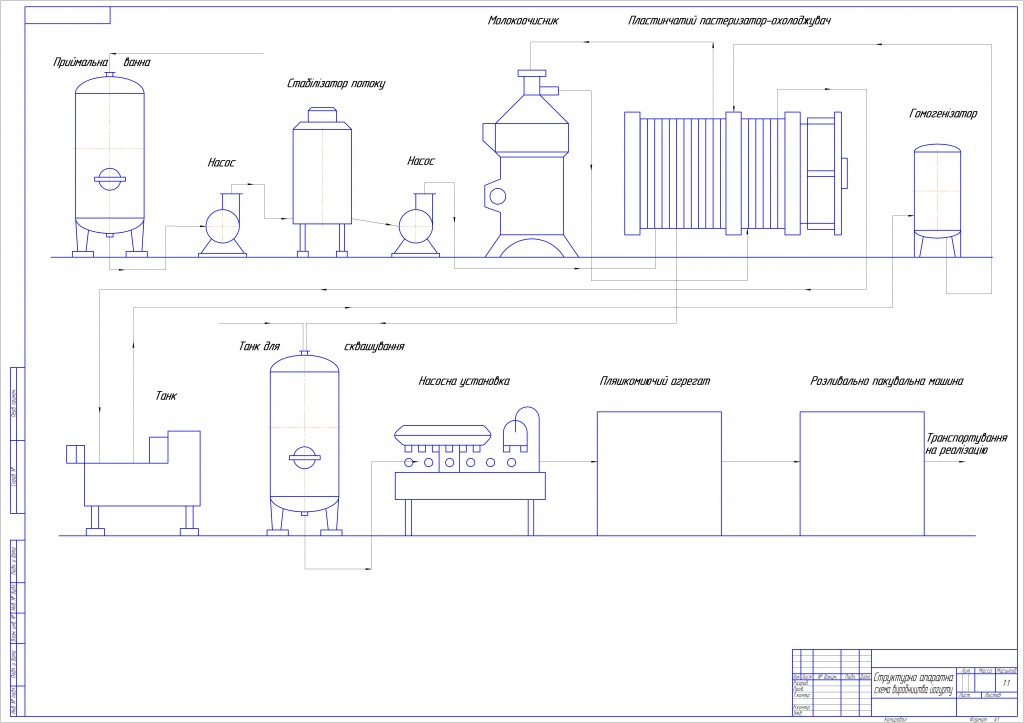The height and width of the screenshot is (723, 1024).
Task: Click the label 'Розливально пакувальна машина'
Action: pyautogui.click(x=887, y=381)
